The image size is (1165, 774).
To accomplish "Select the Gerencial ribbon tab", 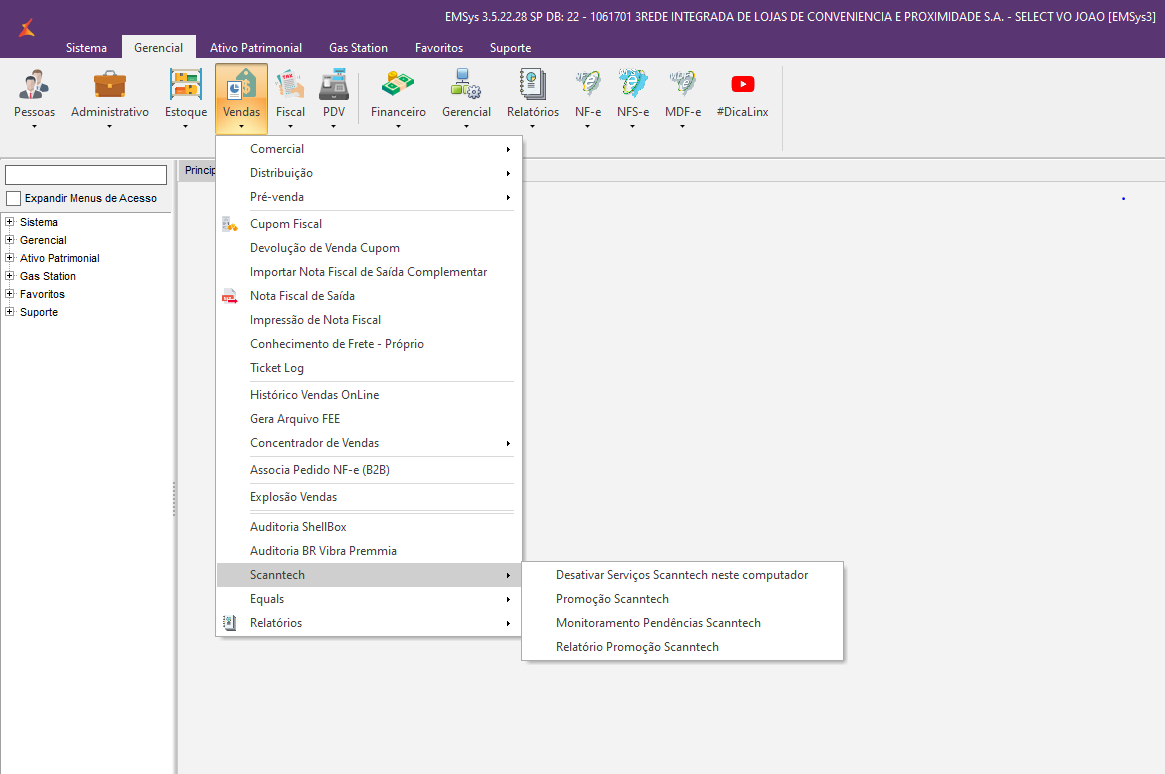I will click(x=158, y=48).
